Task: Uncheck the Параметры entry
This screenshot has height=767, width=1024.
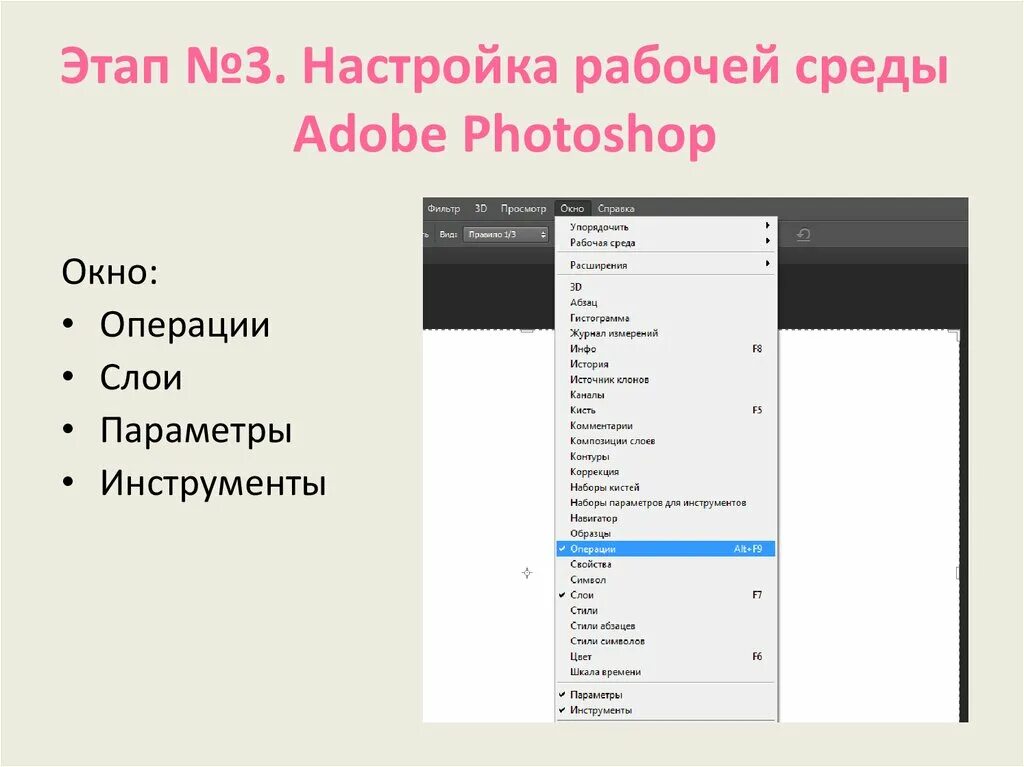Action: tap(666, 694)
